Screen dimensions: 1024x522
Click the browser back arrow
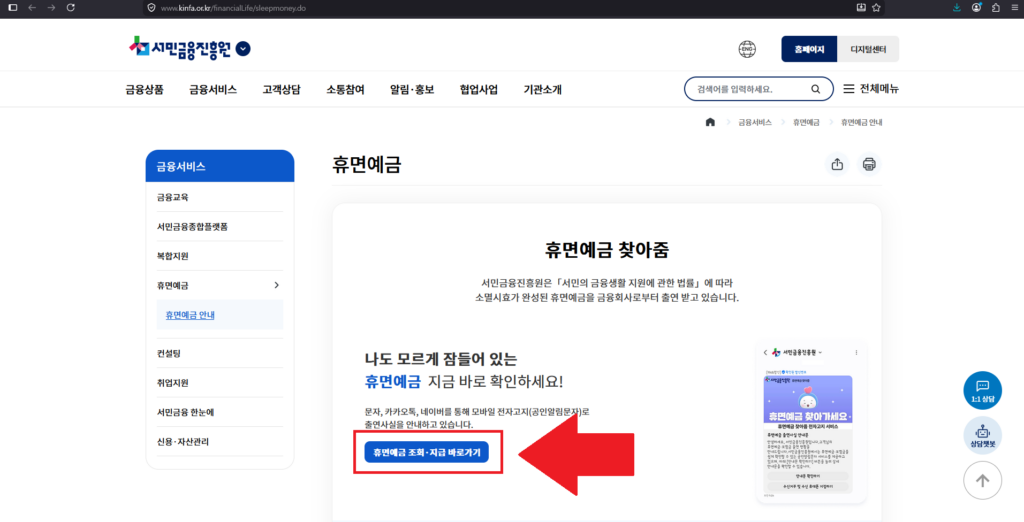31,7
